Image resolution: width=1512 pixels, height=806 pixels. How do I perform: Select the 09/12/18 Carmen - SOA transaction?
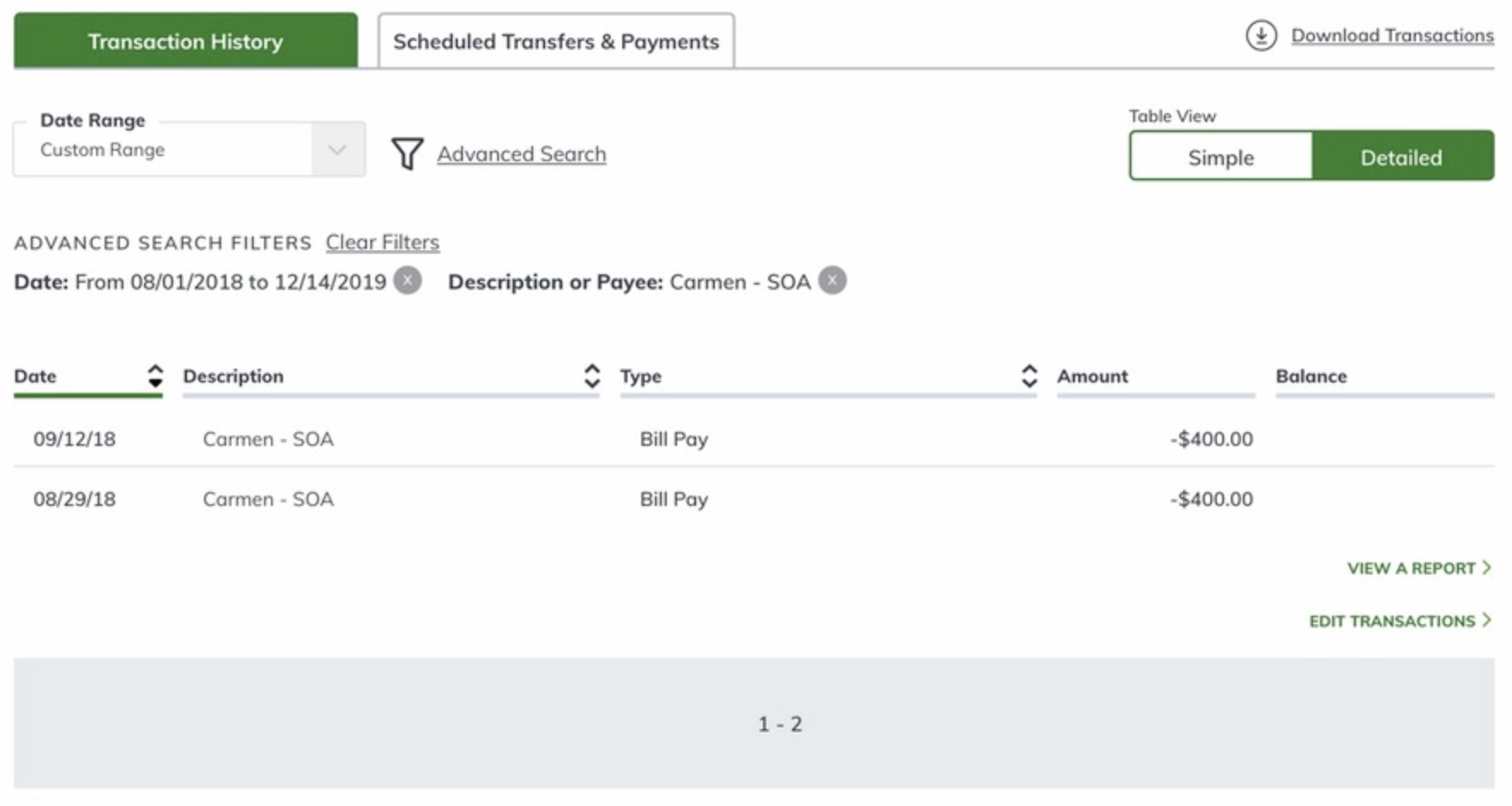[268, 439]
